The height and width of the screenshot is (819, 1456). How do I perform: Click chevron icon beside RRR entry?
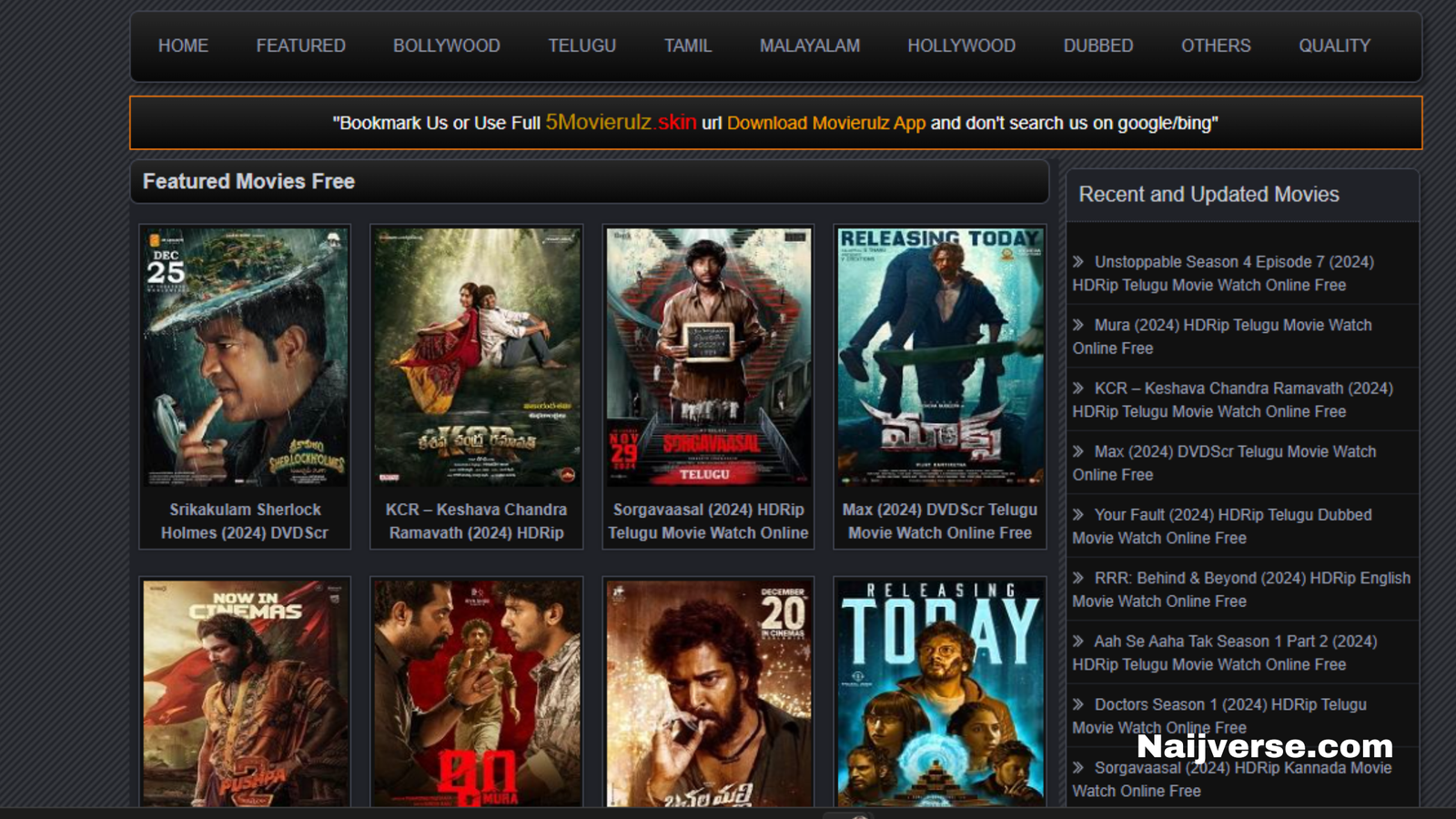[x=1078, y=578]
